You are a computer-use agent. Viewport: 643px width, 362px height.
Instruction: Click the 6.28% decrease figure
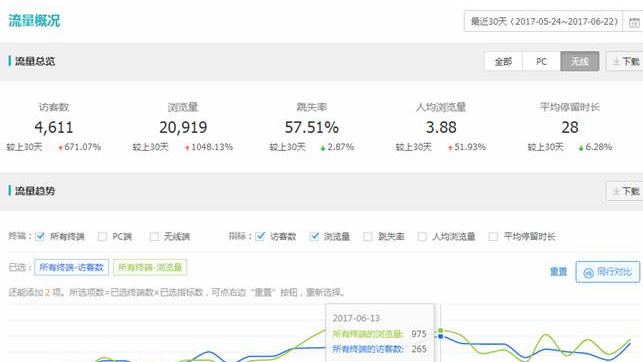(x=599, y=147)
